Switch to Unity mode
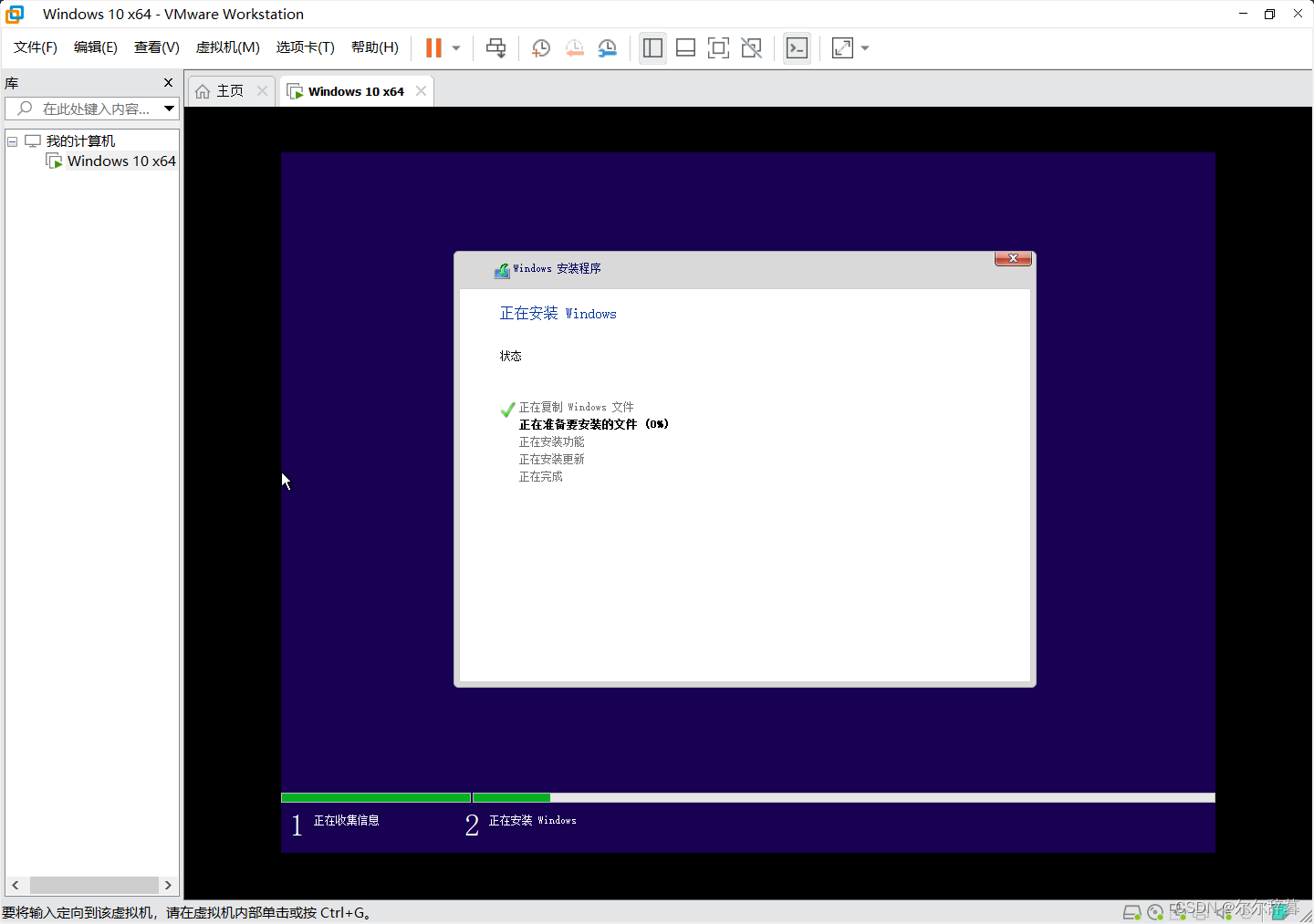The height and width of the screenshot is (924, 1314). coord(751,48)
